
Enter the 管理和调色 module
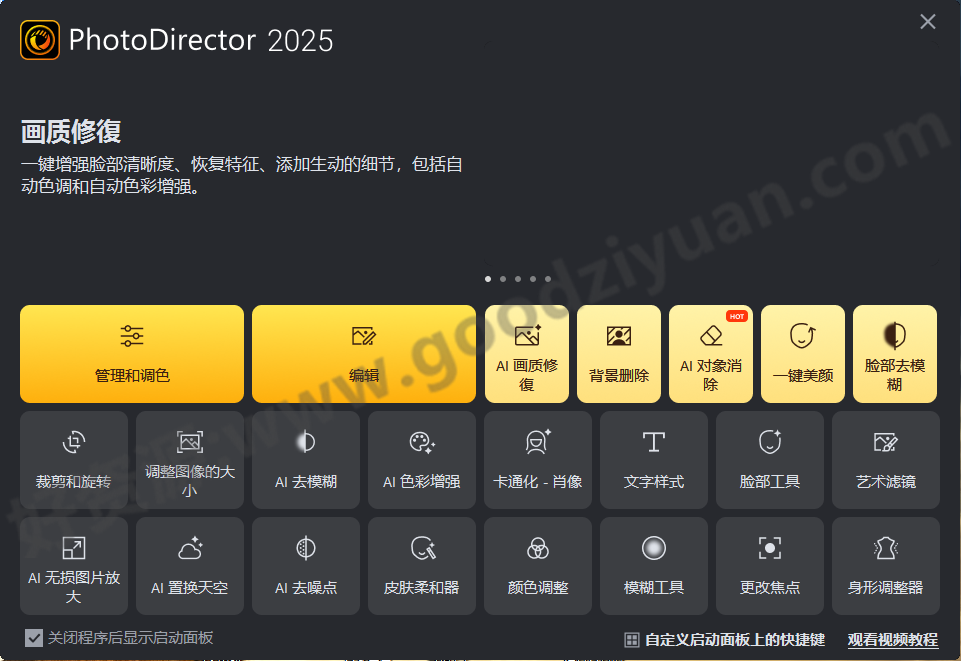pyautogui.click(x=131, y=354)
